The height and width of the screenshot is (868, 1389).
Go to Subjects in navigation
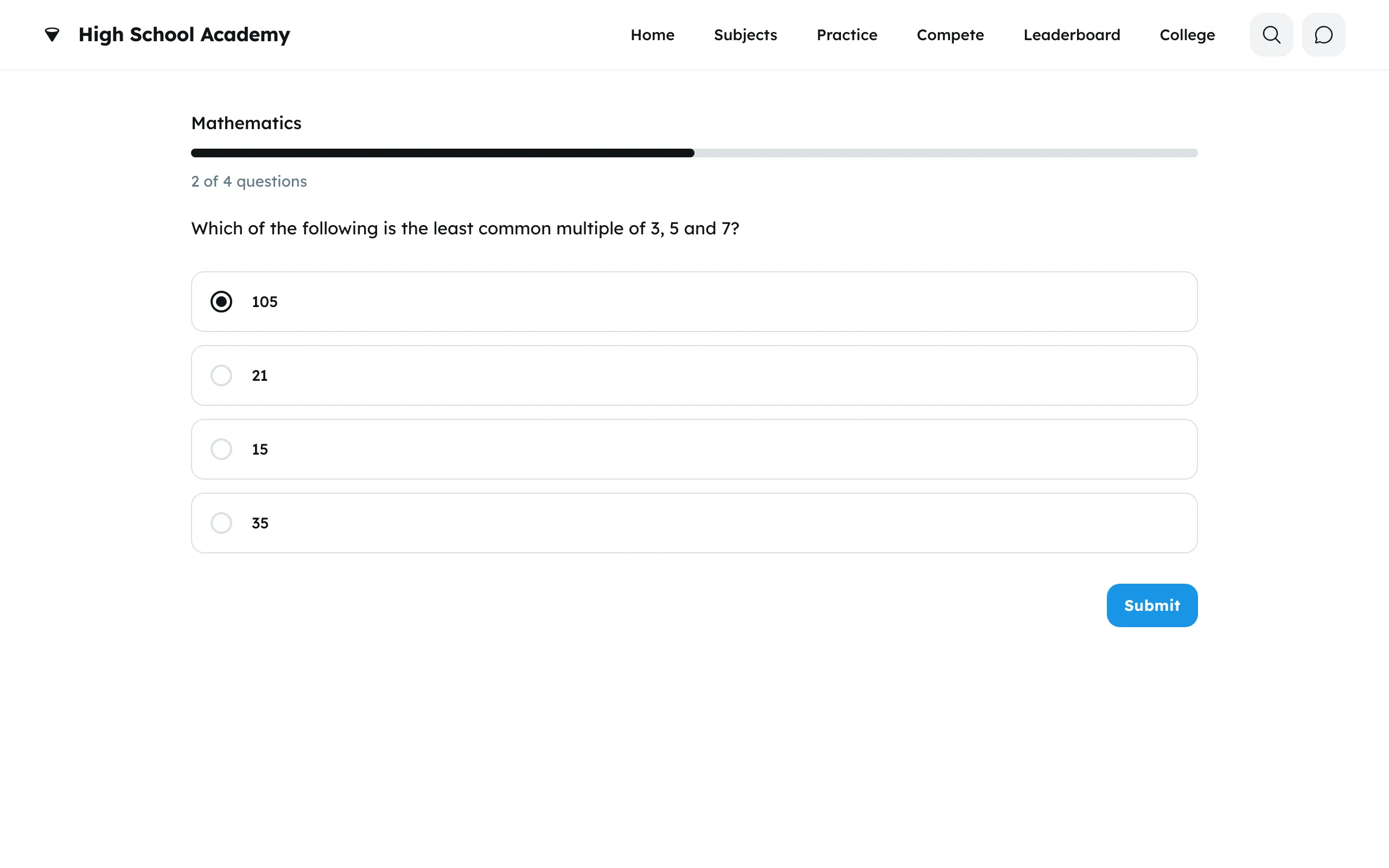745,35
